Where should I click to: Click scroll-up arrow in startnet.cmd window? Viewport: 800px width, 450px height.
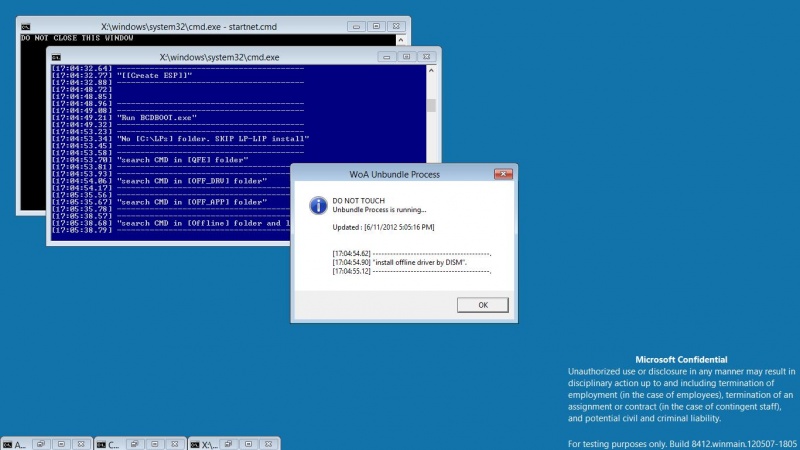[401, 40]
